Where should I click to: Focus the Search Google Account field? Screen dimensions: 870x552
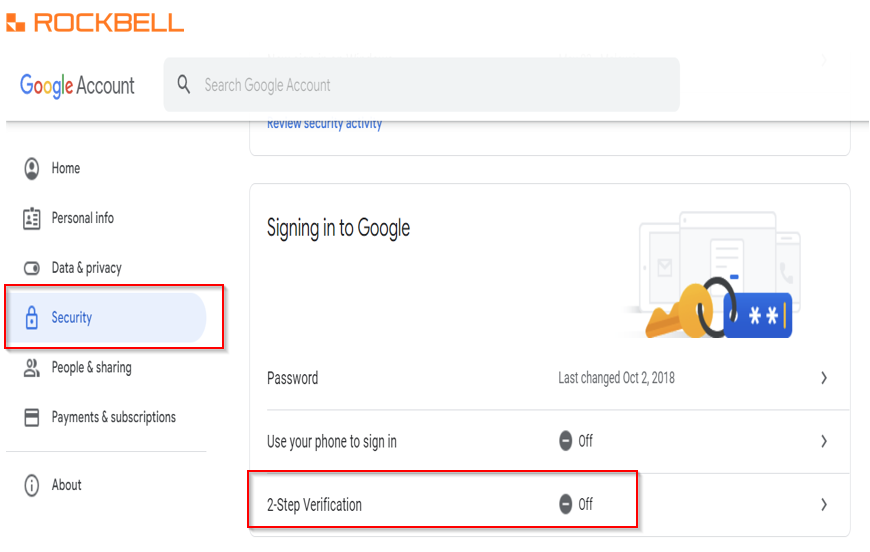(422, 85)
